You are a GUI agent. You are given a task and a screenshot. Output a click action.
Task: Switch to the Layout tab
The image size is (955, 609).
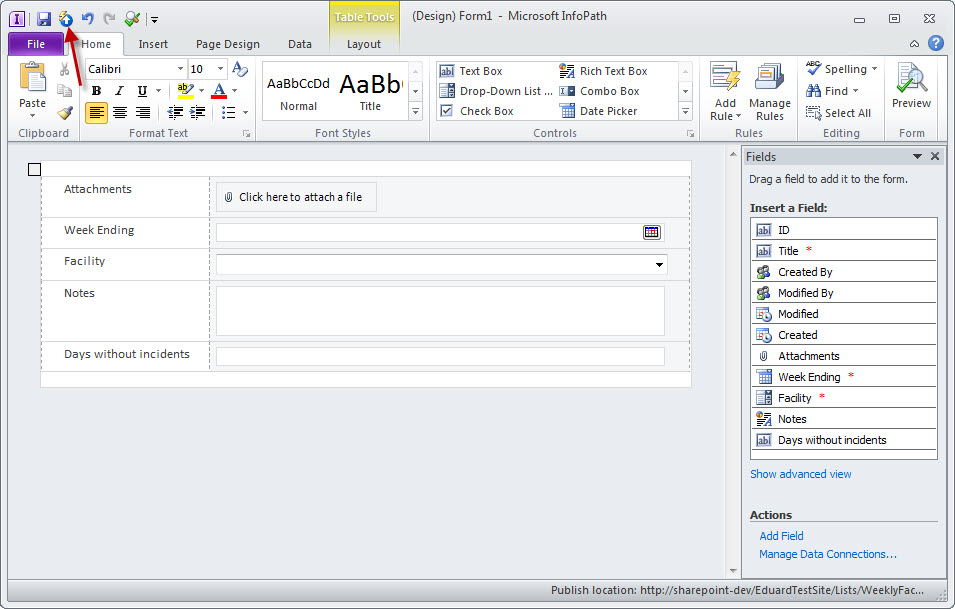pos(364,44)
